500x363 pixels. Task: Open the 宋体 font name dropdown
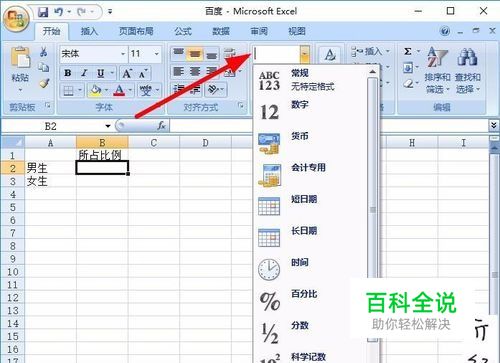click(x=123, y=54)
